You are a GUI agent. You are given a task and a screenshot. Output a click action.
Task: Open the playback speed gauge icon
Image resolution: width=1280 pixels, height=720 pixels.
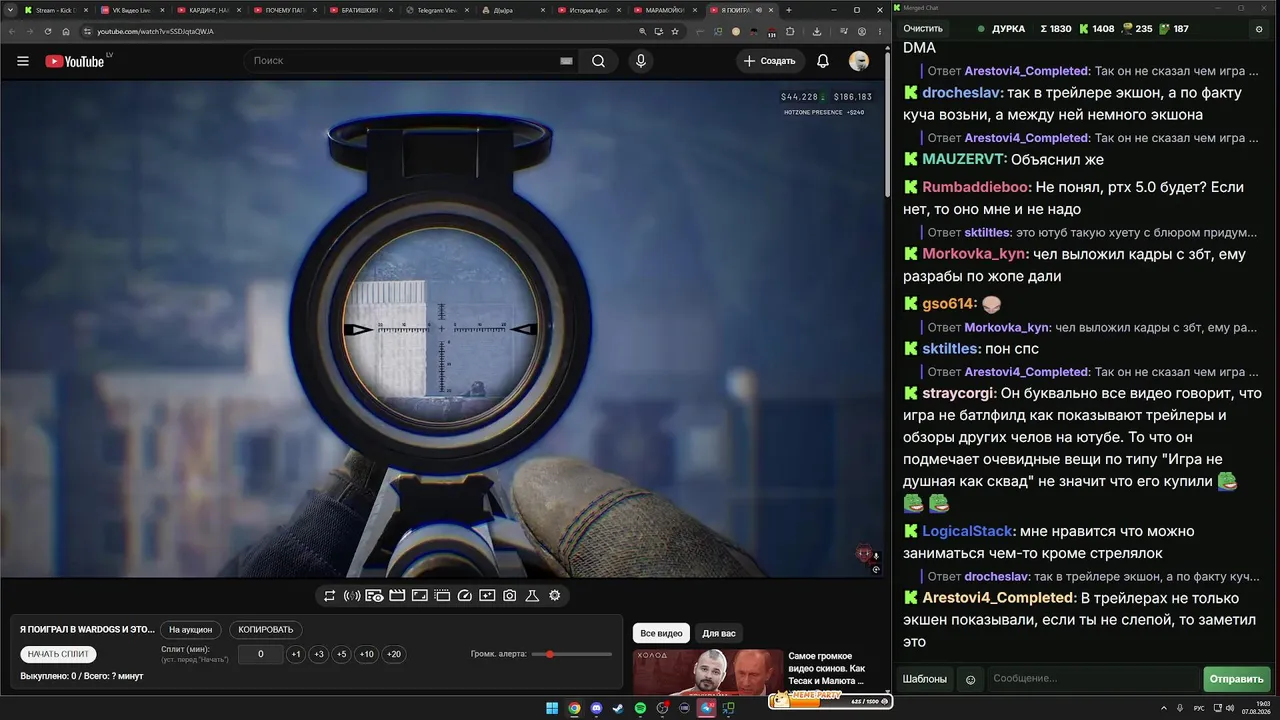(464, 595)
